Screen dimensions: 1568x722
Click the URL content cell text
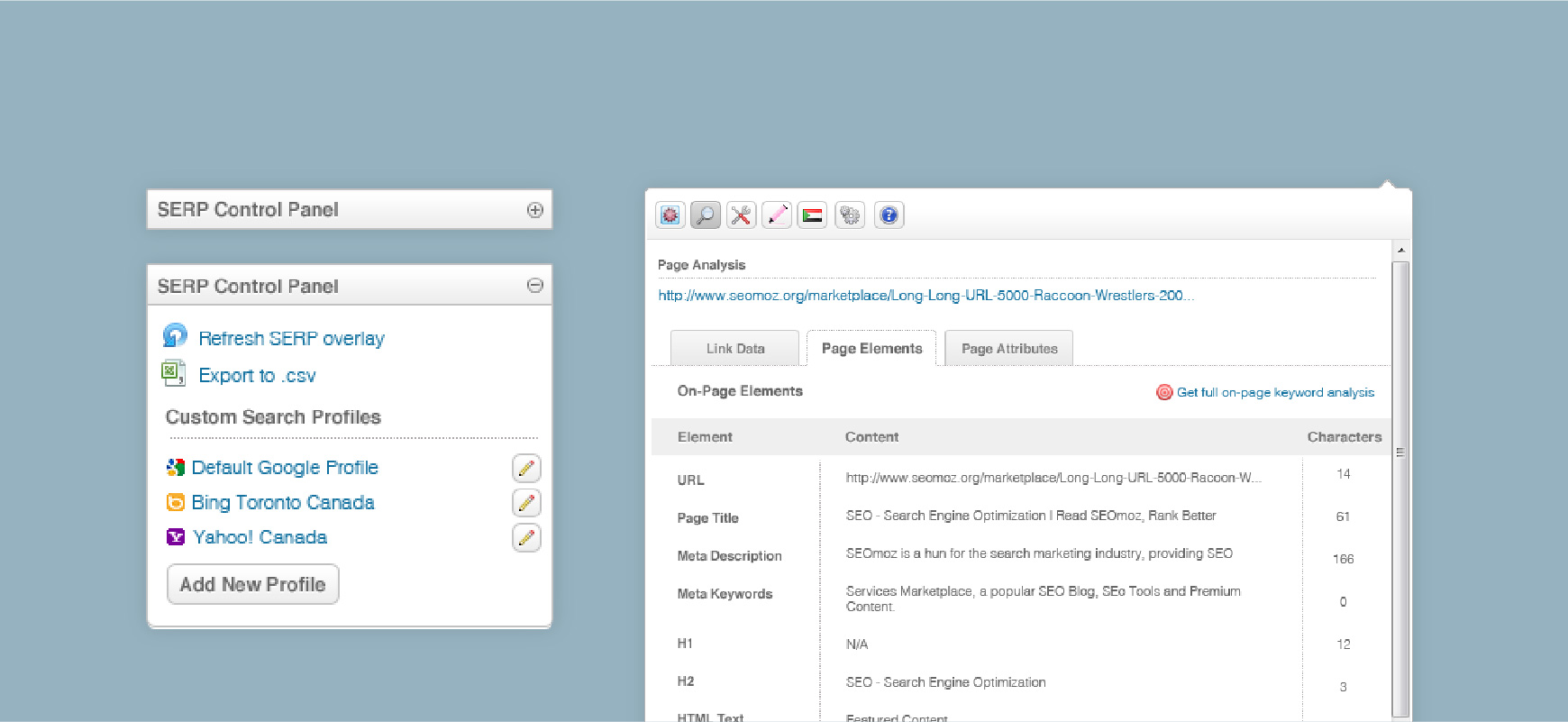(1053, 478)
